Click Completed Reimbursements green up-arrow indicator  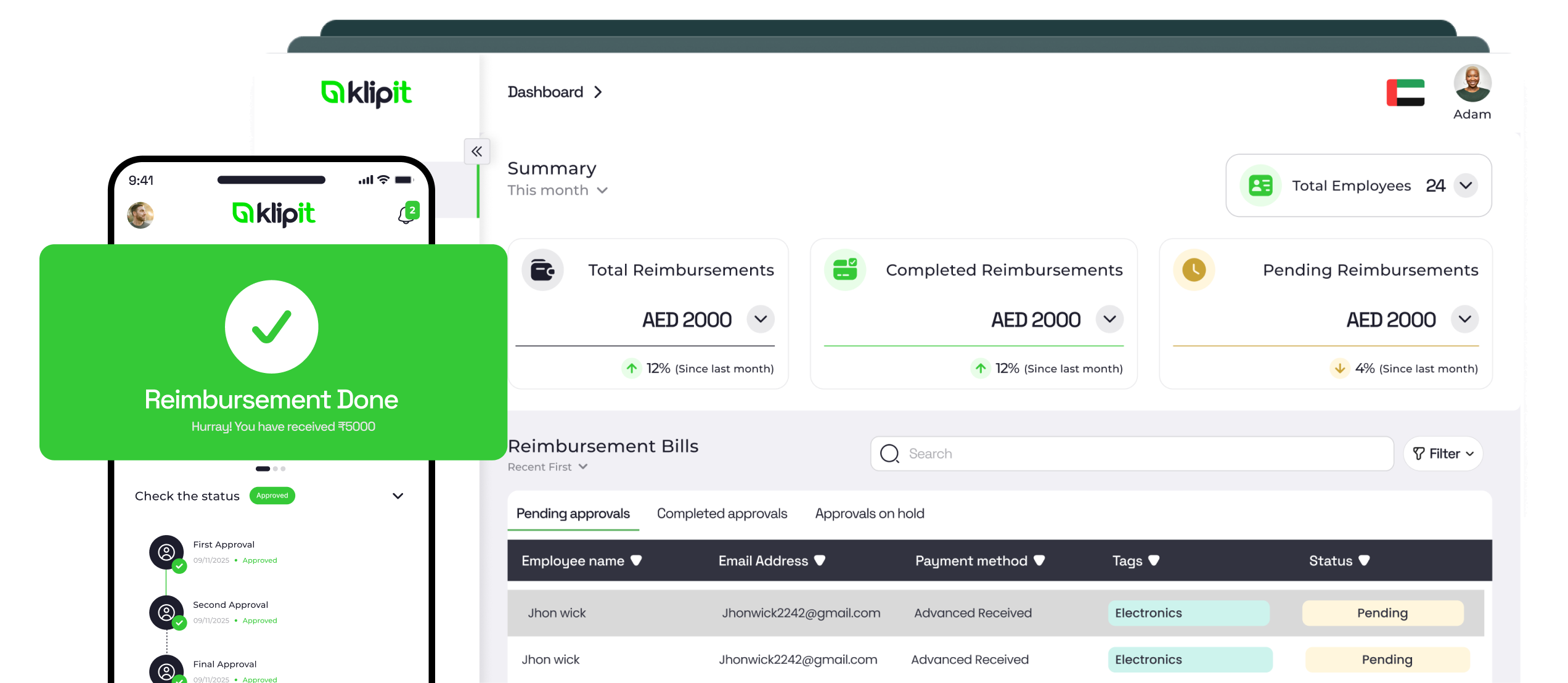[x=981, y=369]
